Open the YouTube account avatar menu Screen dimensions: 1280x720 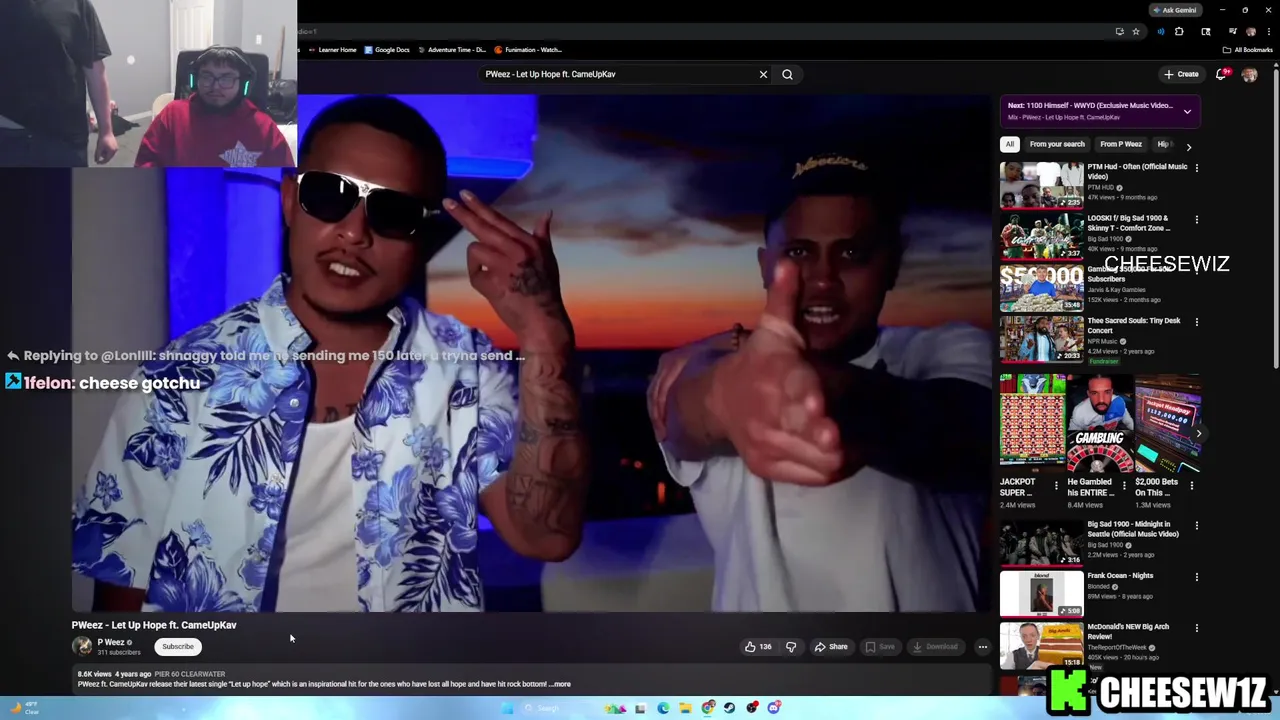pyautogui.click(x=1249, y=74)
